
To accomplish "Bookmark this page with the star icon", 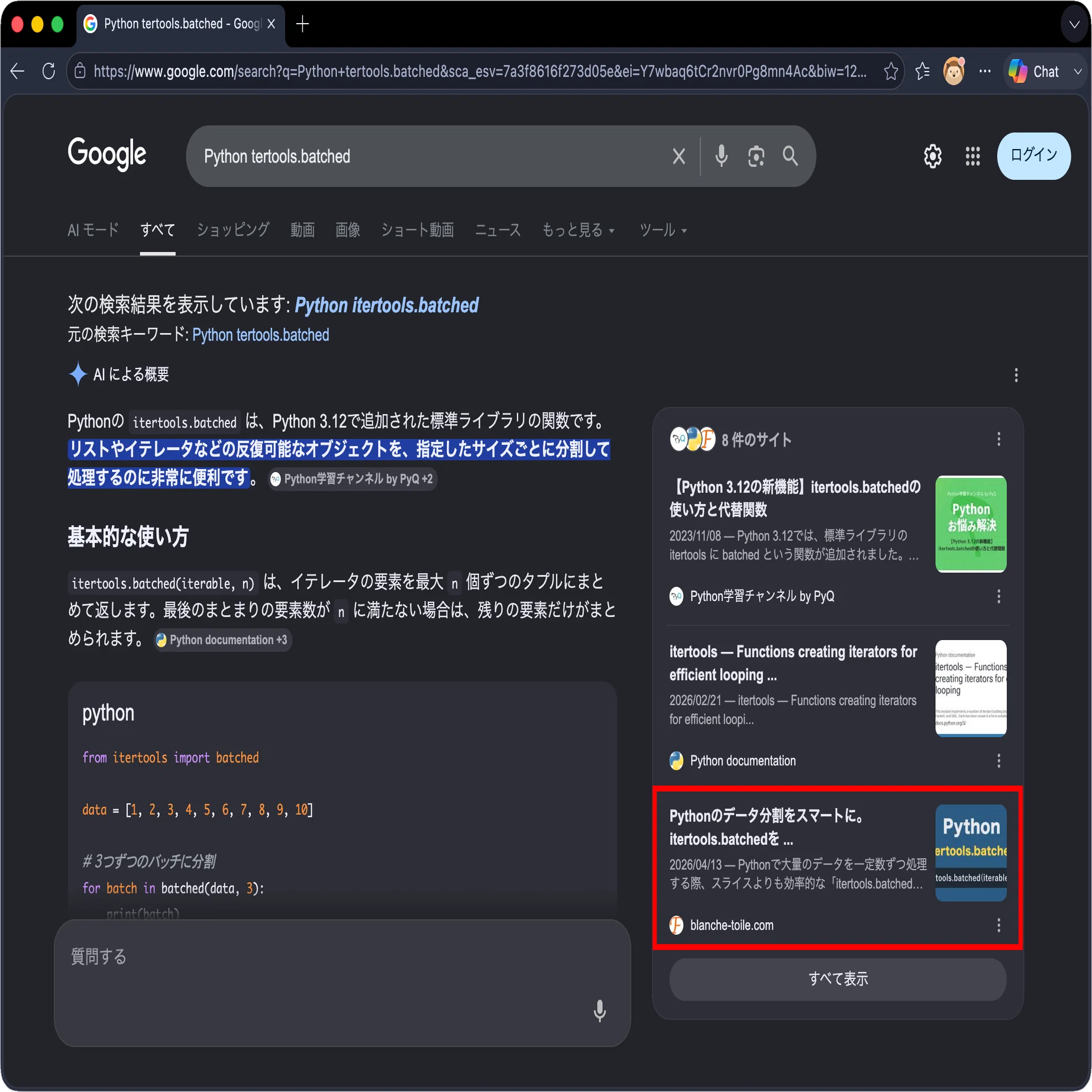I will (891, 72).
